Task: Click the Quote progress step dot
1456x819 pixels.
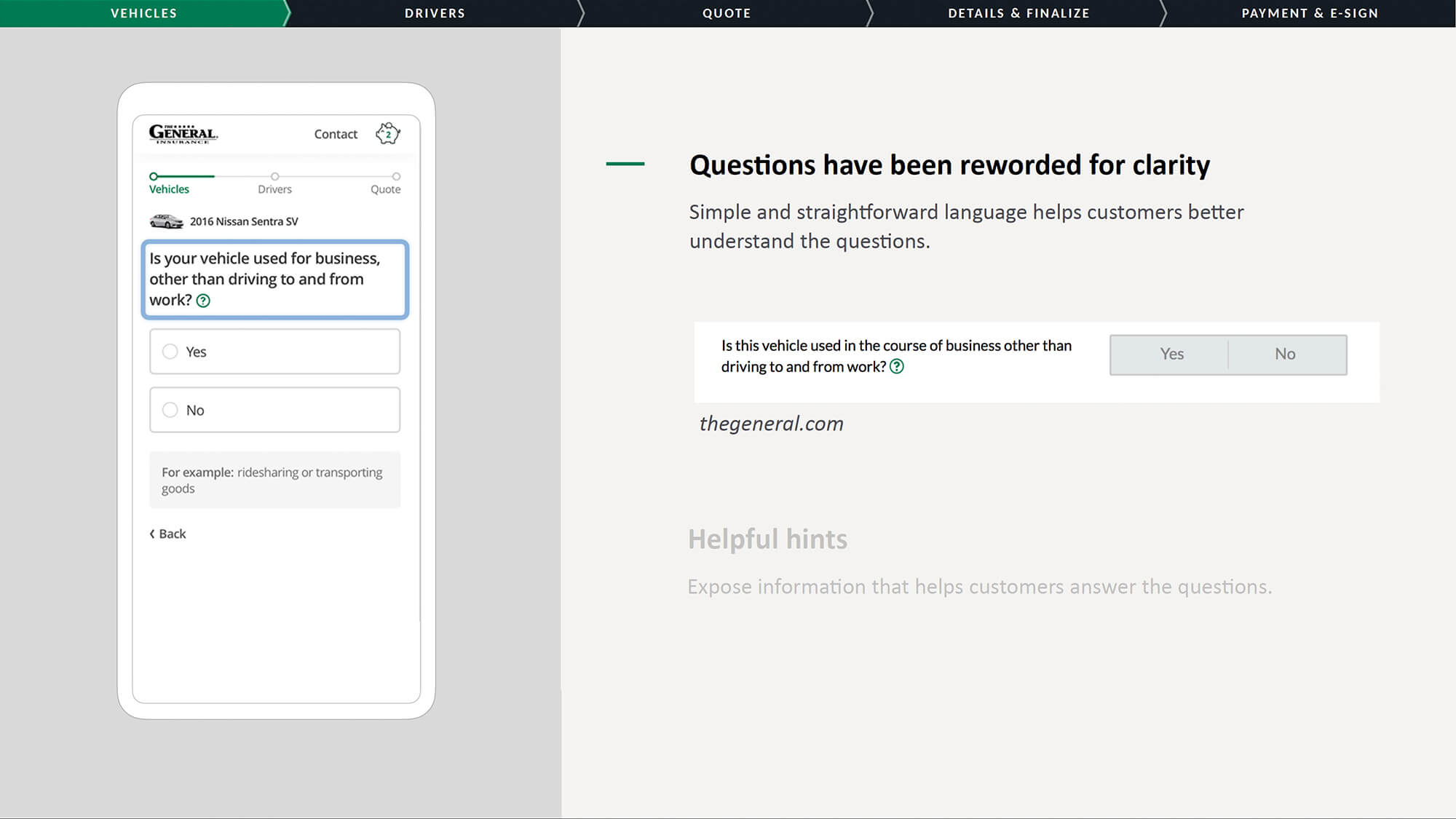Action: coord(396,176)
